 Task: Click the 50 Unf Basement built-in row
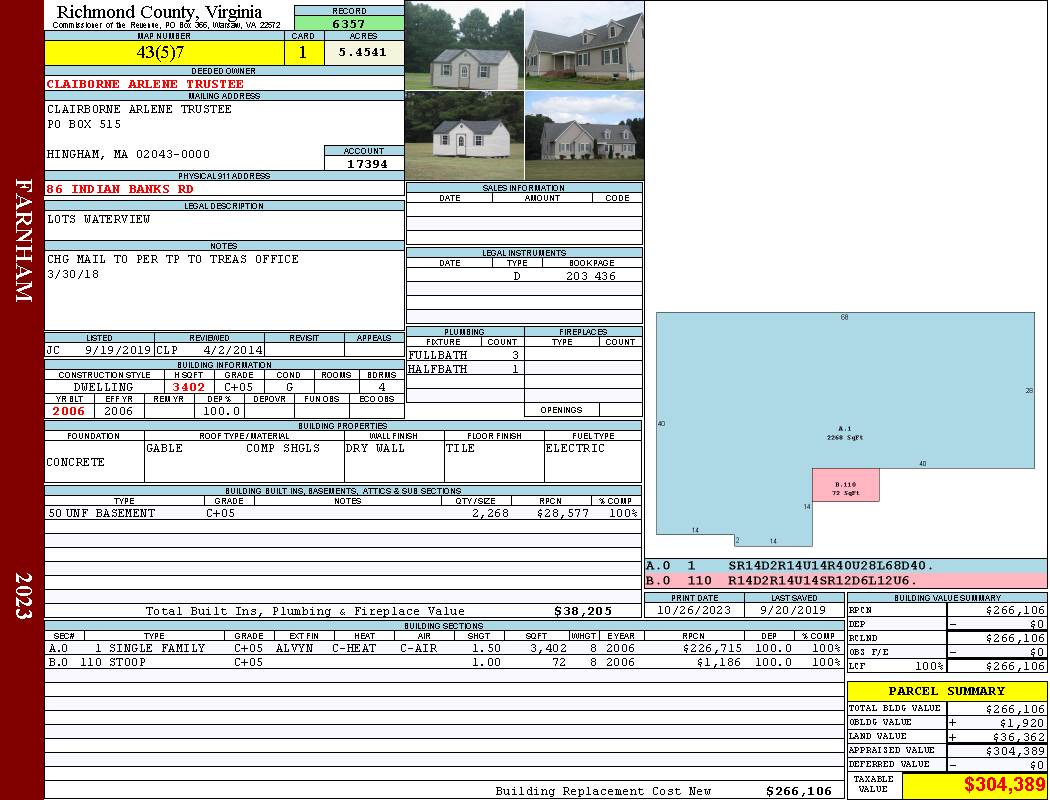[342, 513]
